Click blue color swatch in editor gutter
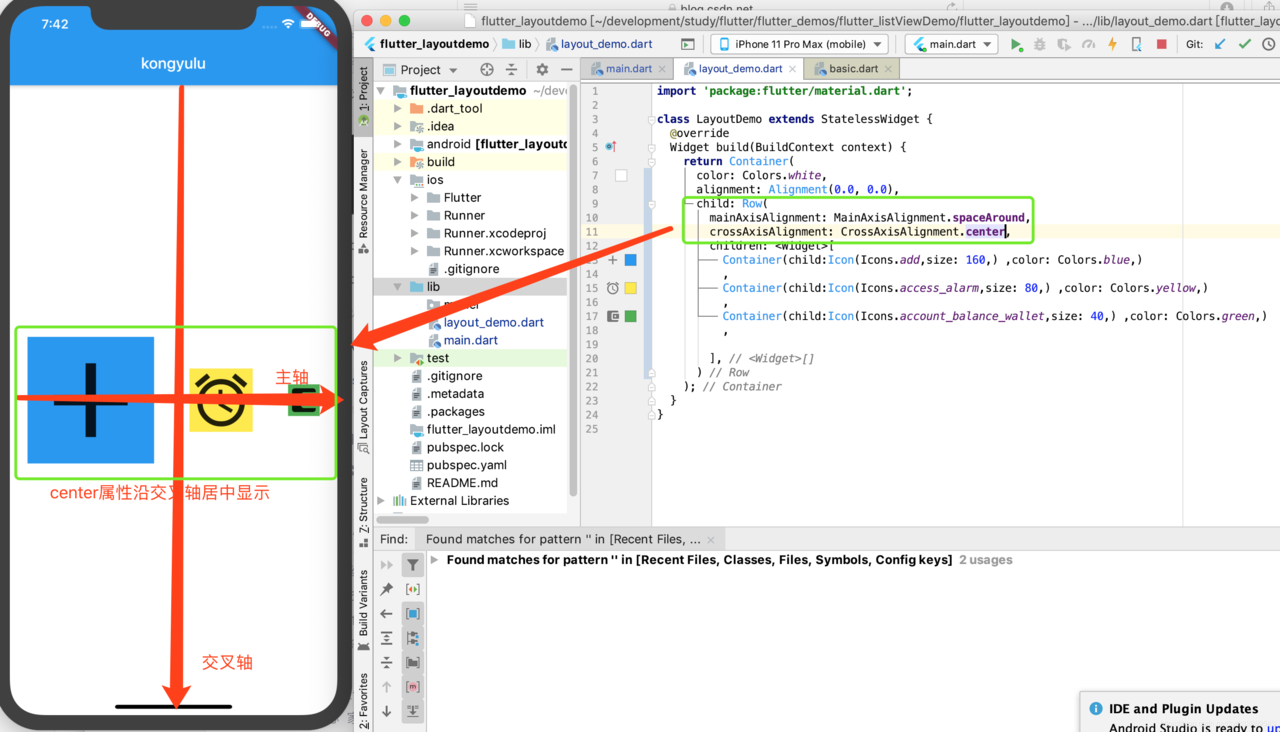This screenshot has height=732, width=1280. pos(631,260)
